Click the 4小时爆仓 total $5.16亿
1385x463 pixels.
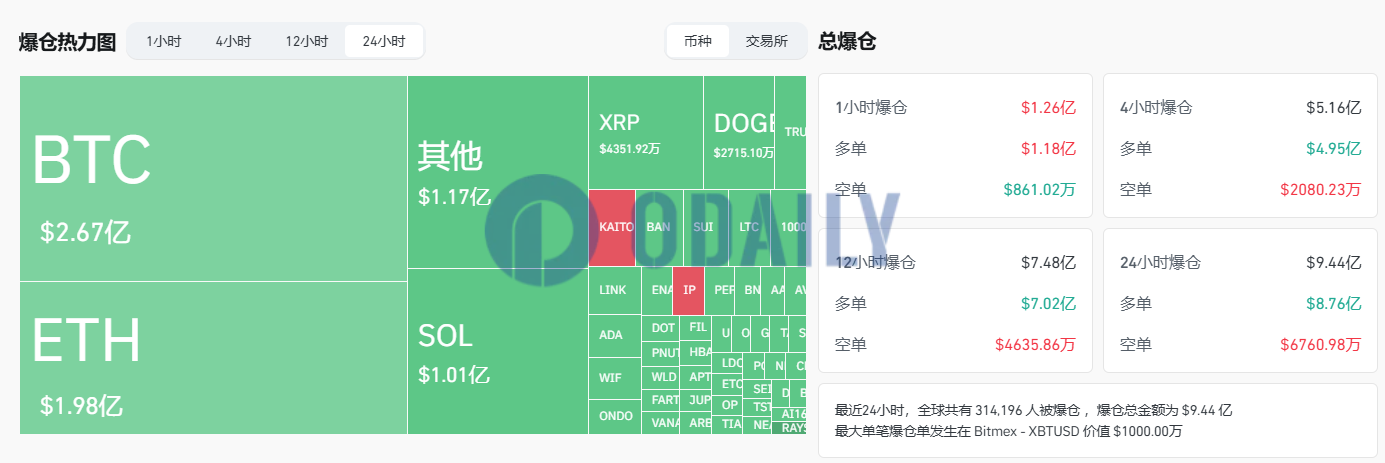[1334, 108]
